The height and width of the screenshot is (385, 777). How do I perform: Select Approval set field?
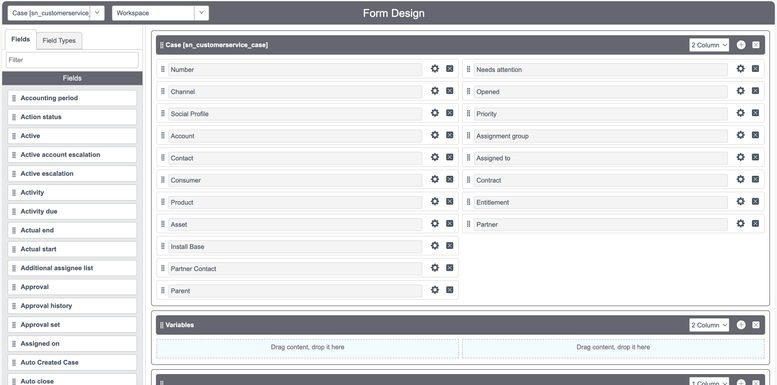(x=72, y=325)
